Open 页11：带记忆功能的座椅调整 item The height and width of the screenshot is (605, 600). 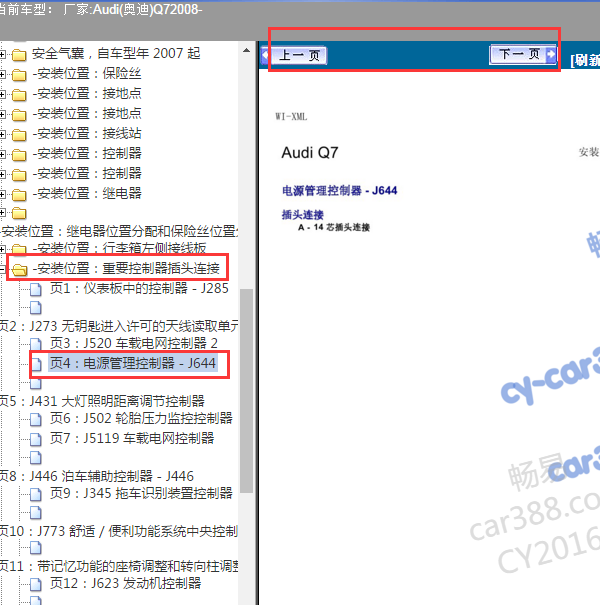pos(119,566)
